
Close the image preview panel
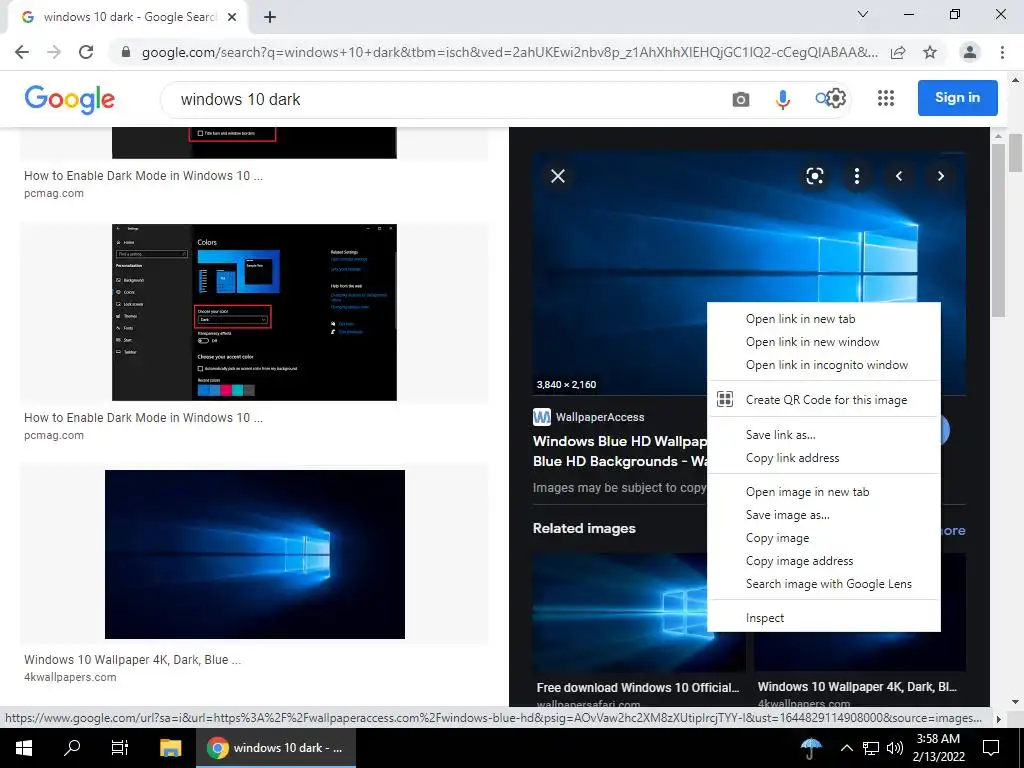click(x=558, y=176)
